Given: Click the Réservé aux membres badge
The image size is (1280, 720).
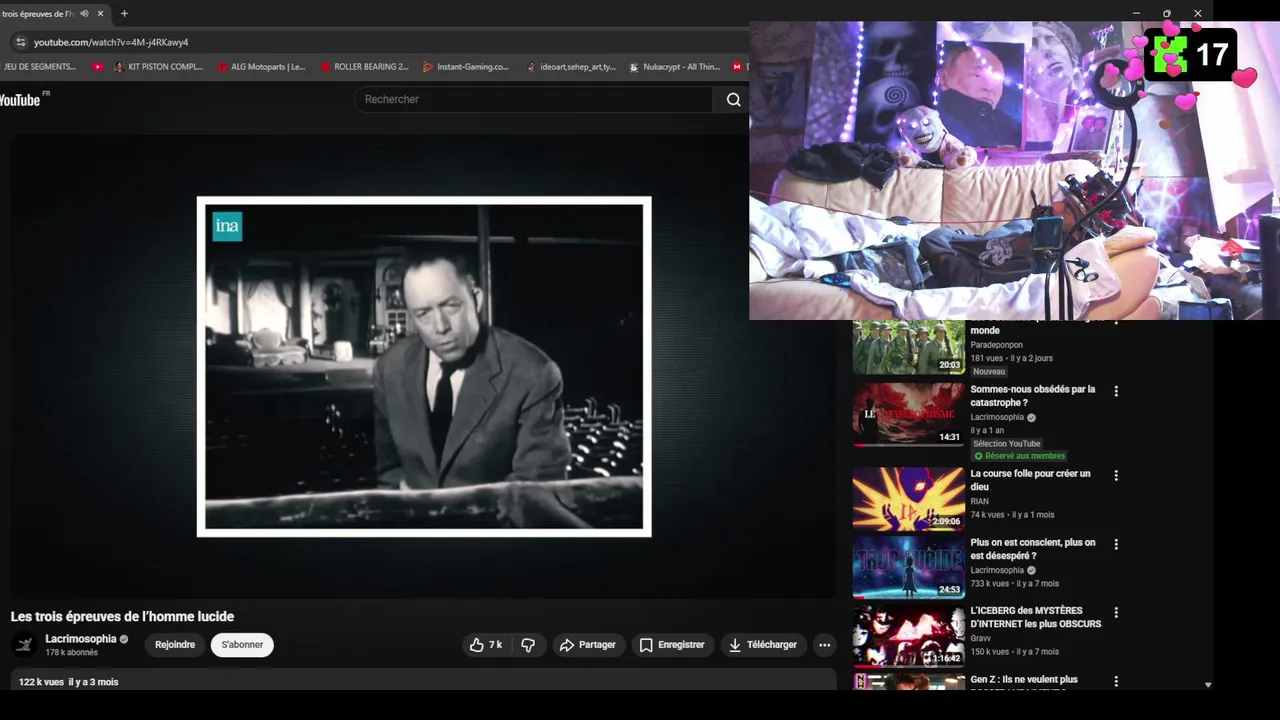Looking at the screenshot, I should (x=1019, y=456).
